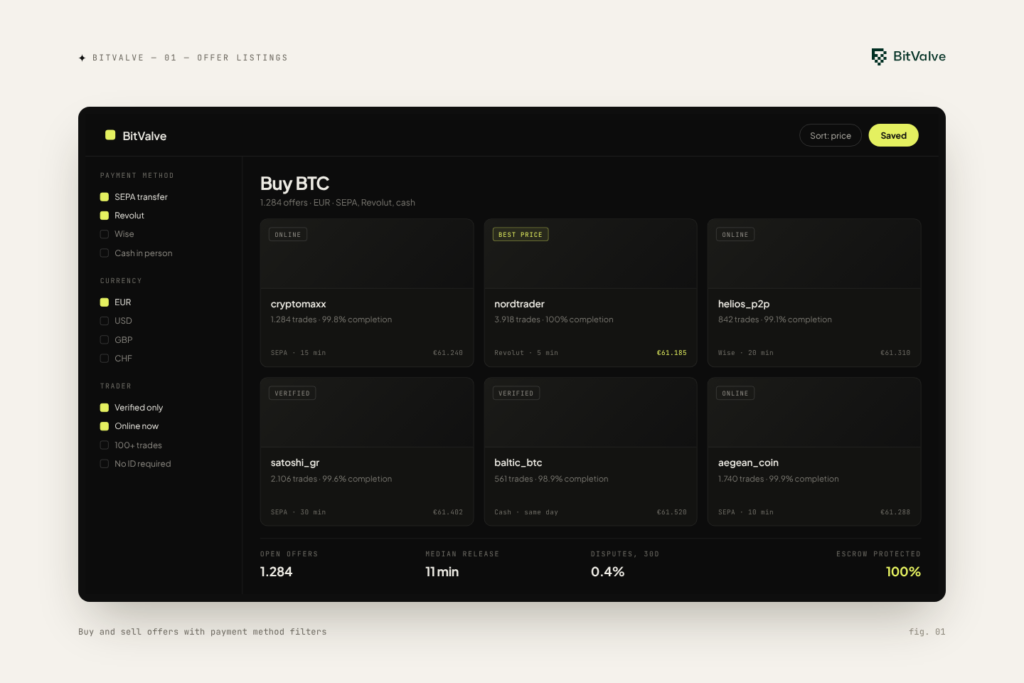Click the €61.402 price on satoshi_gr
Screen dimensions: 1024x683
point(448,512)
